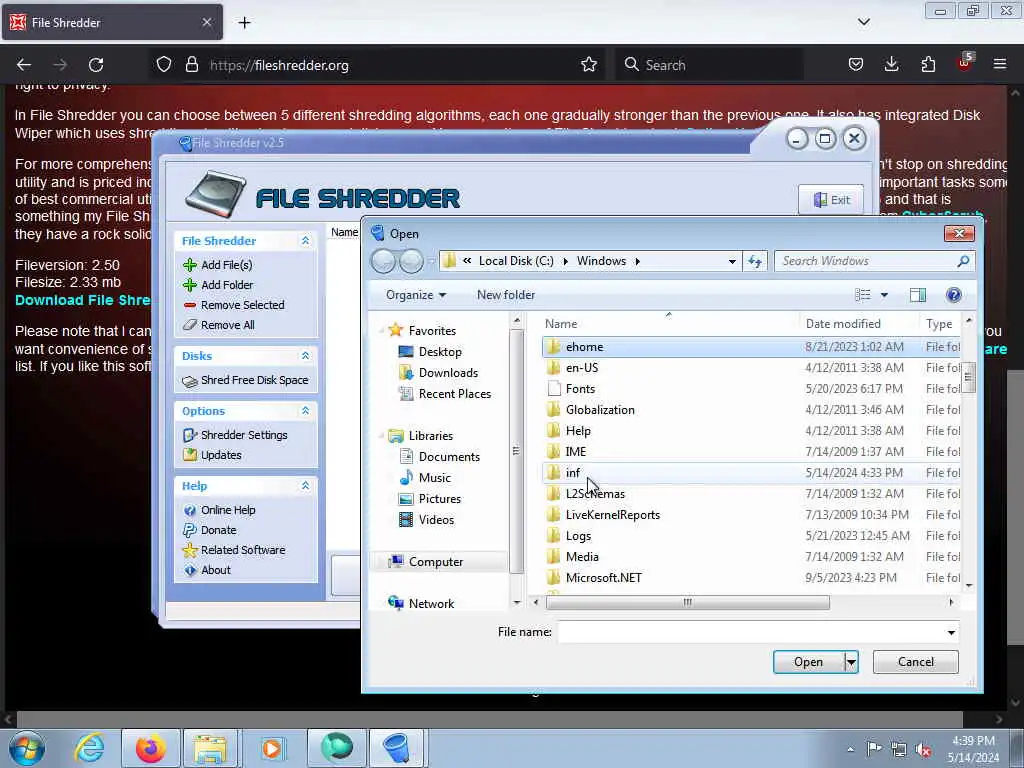
Task: Expand the Windows breadcrumb arrow in address bar
Action: pyautogui.click(x=637, y=261)
